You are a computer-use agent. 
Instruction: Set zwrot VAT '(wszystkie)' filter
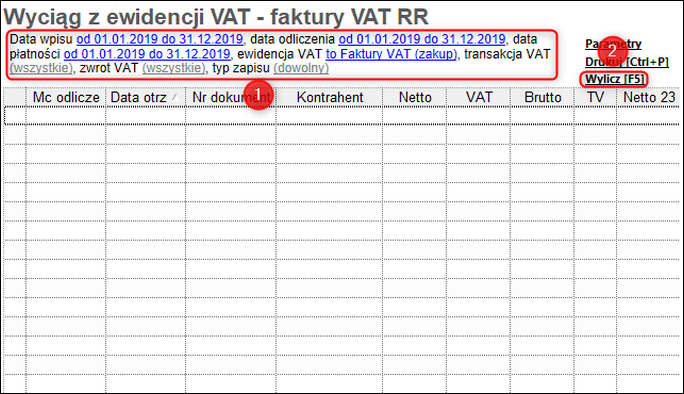pyautogui.click(x=174, y=68)
